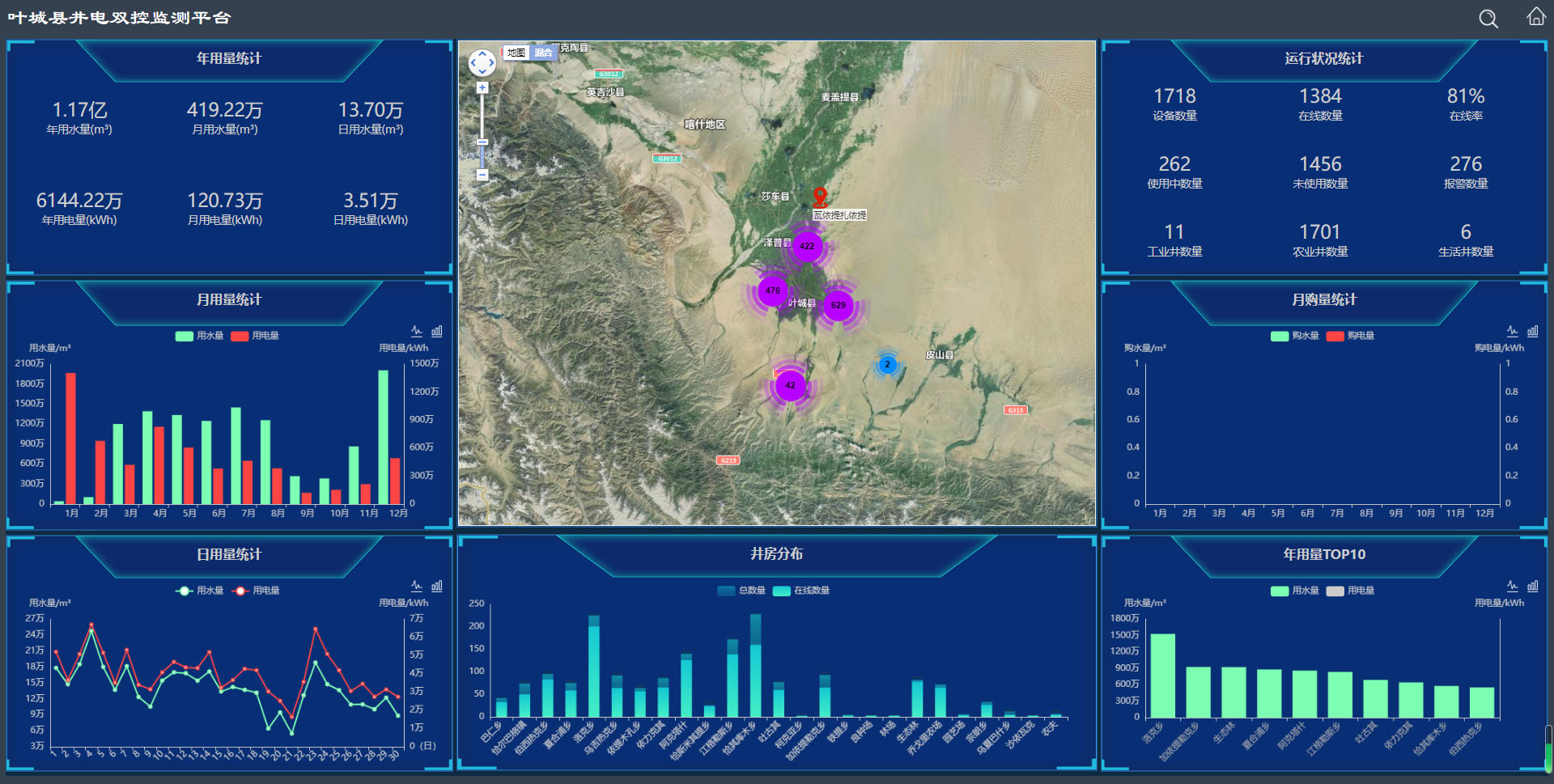Switch map to 混合 view tab
Screen dimensions: 1554x784
point(543,53)
